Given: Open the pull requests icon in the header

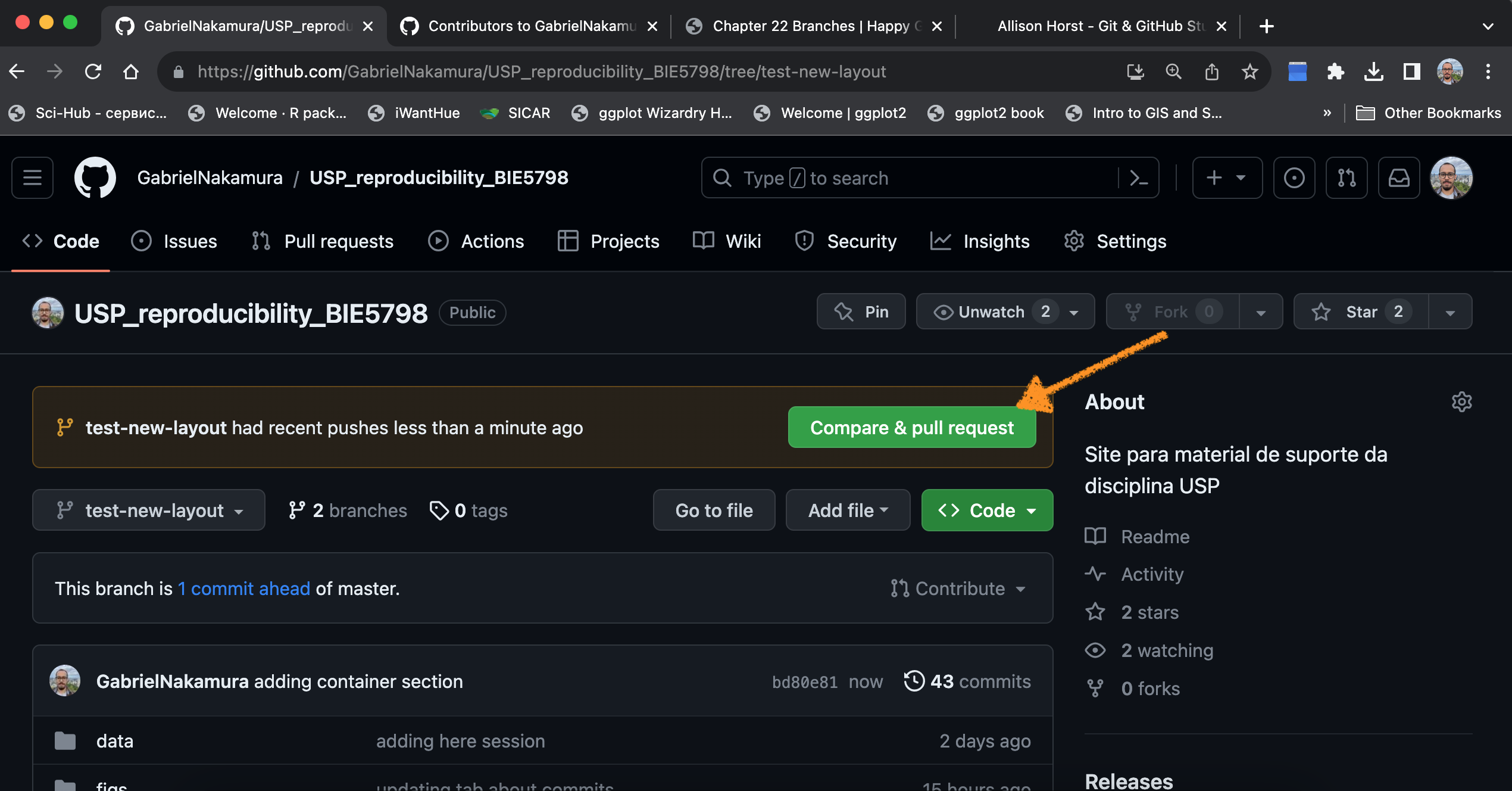Looking at the screenshot, I should 1347,177.
